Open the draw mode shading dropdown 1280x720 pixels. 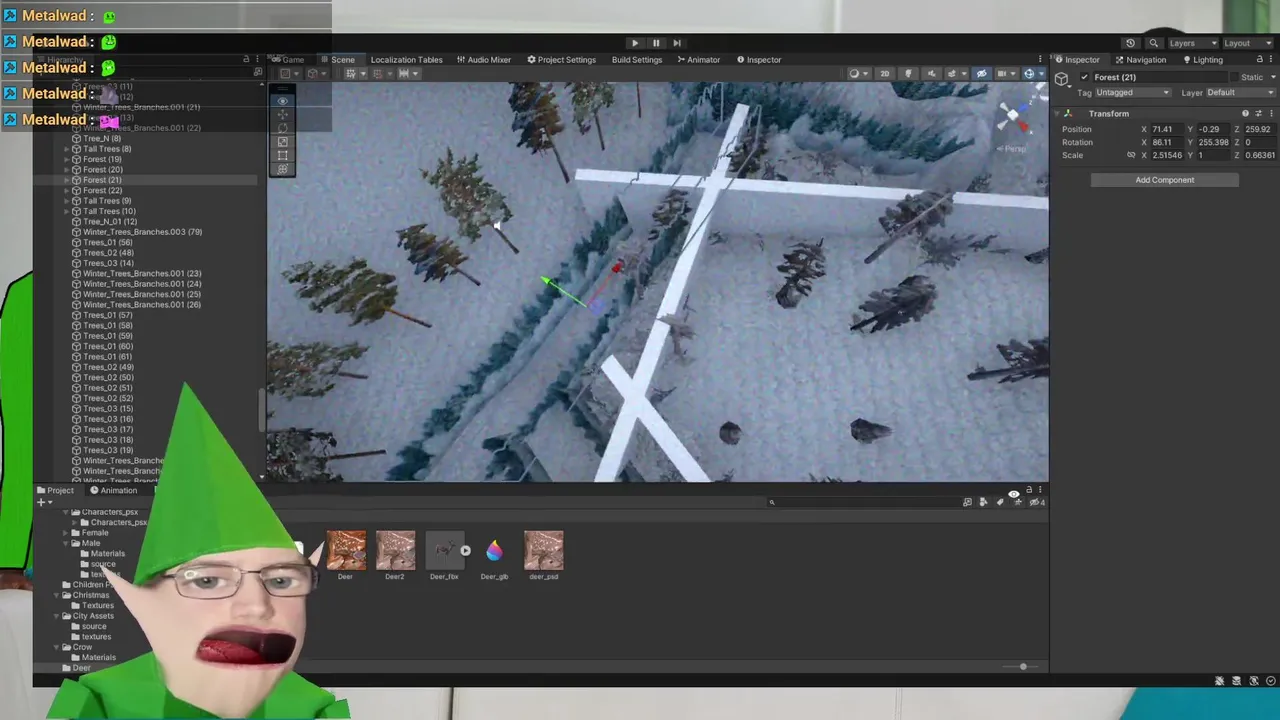point(857,74)
